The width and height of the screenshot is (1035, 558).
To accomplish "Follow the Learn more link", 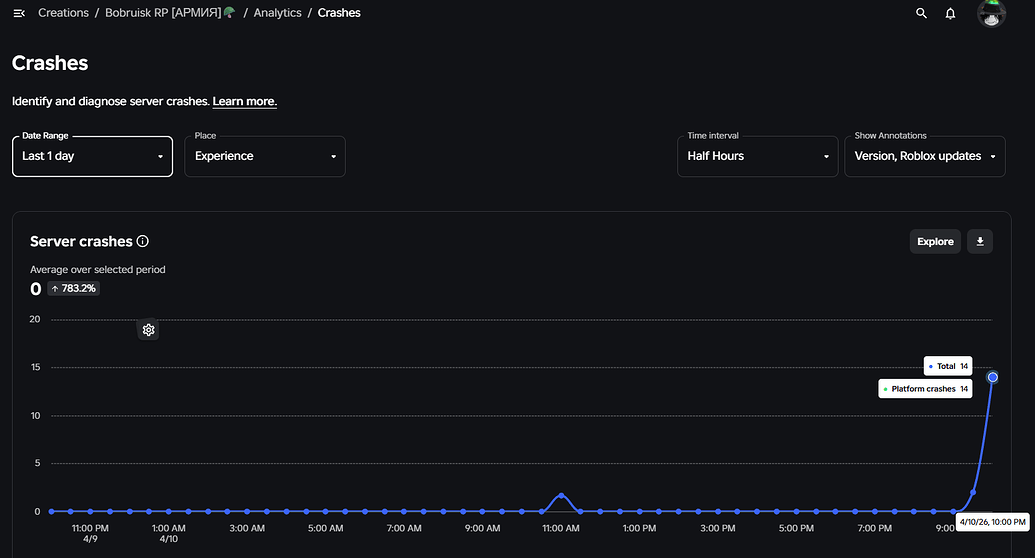I will pos(244,102).
